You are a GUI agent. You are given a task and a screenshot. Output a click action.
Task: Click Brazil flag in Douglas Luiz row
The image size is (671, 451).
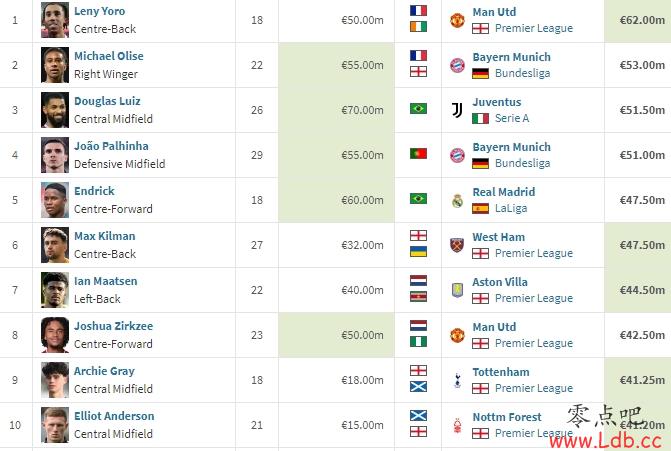(418, 109)
